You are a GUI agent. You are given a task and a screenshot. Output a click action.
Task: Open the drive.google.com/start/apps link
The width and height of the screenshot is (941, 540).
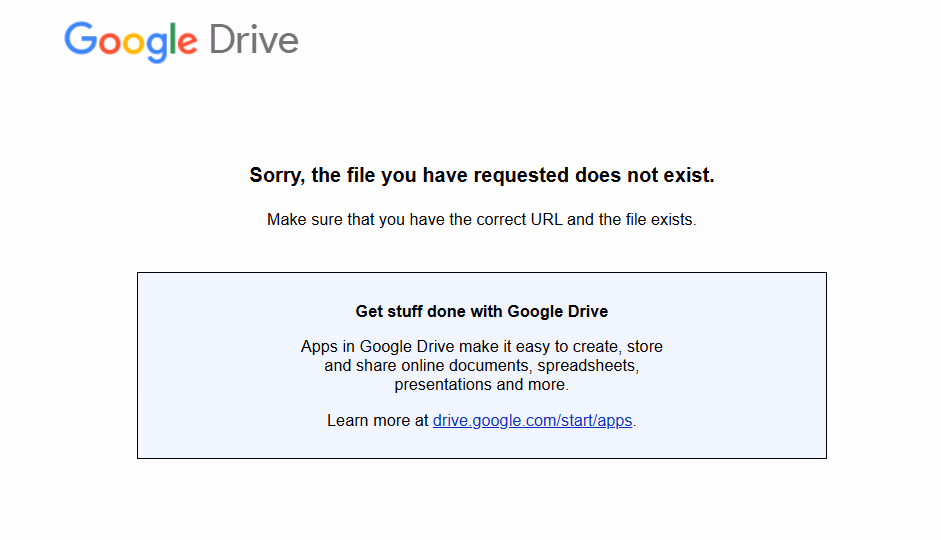click(532, 421)
